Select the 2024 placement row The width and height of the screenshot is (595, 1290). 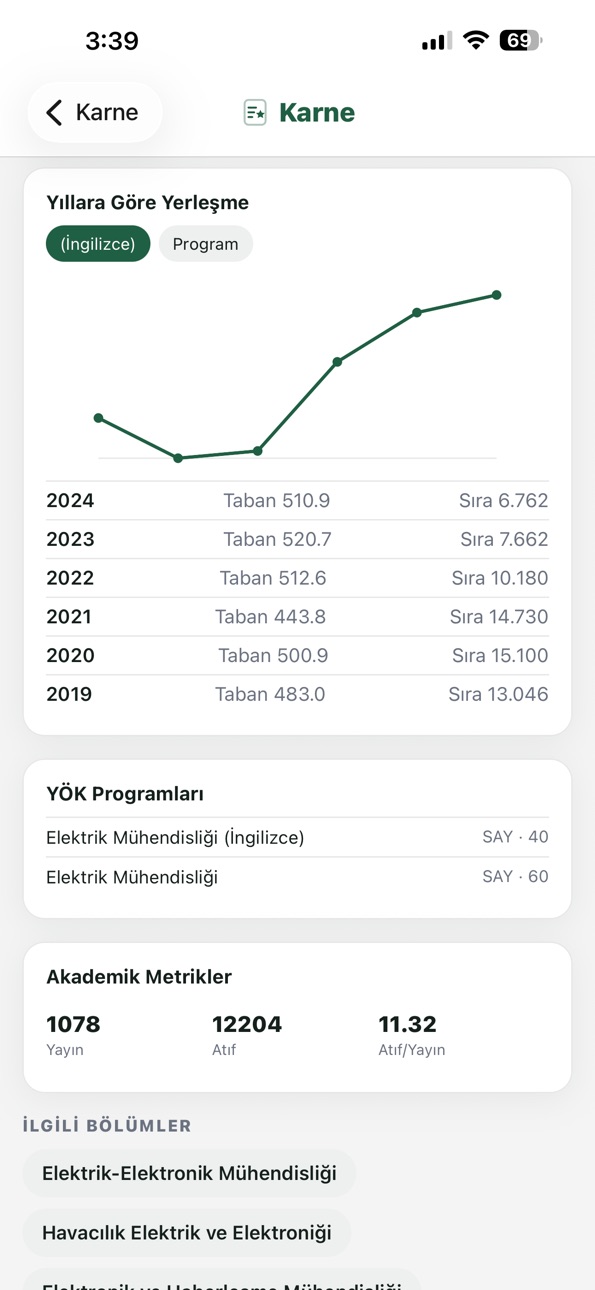[x=297, y=501]
